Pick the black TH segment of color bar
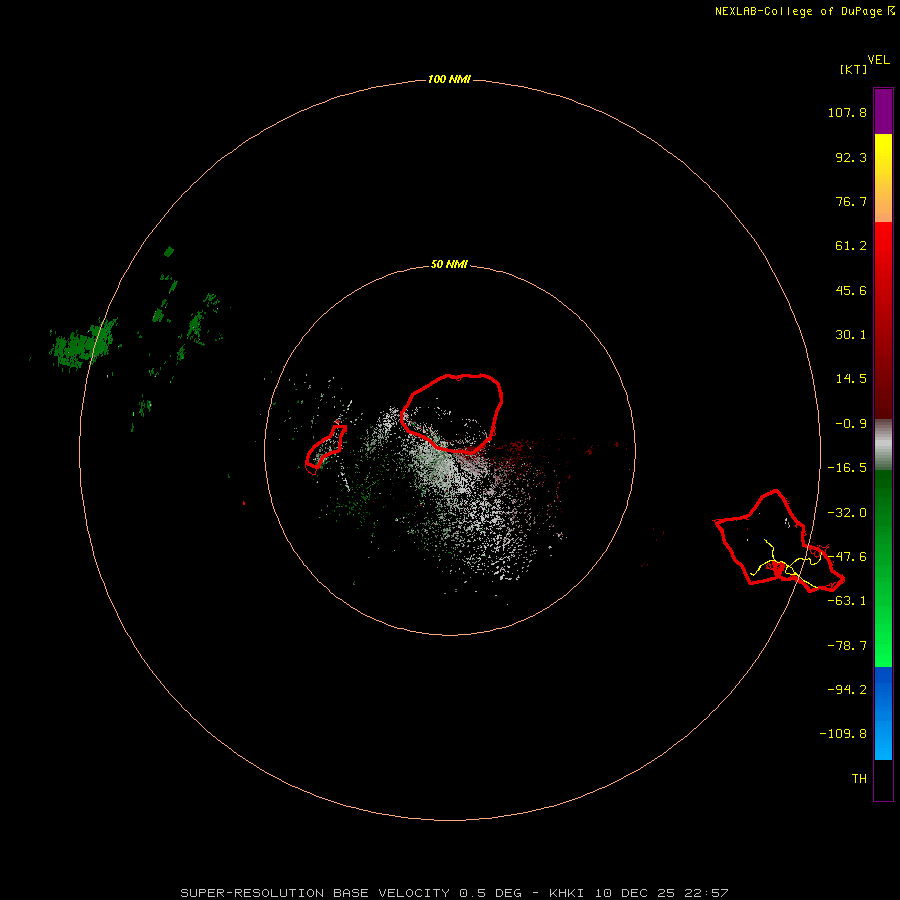The image size is (900, 900). (883, 779)
